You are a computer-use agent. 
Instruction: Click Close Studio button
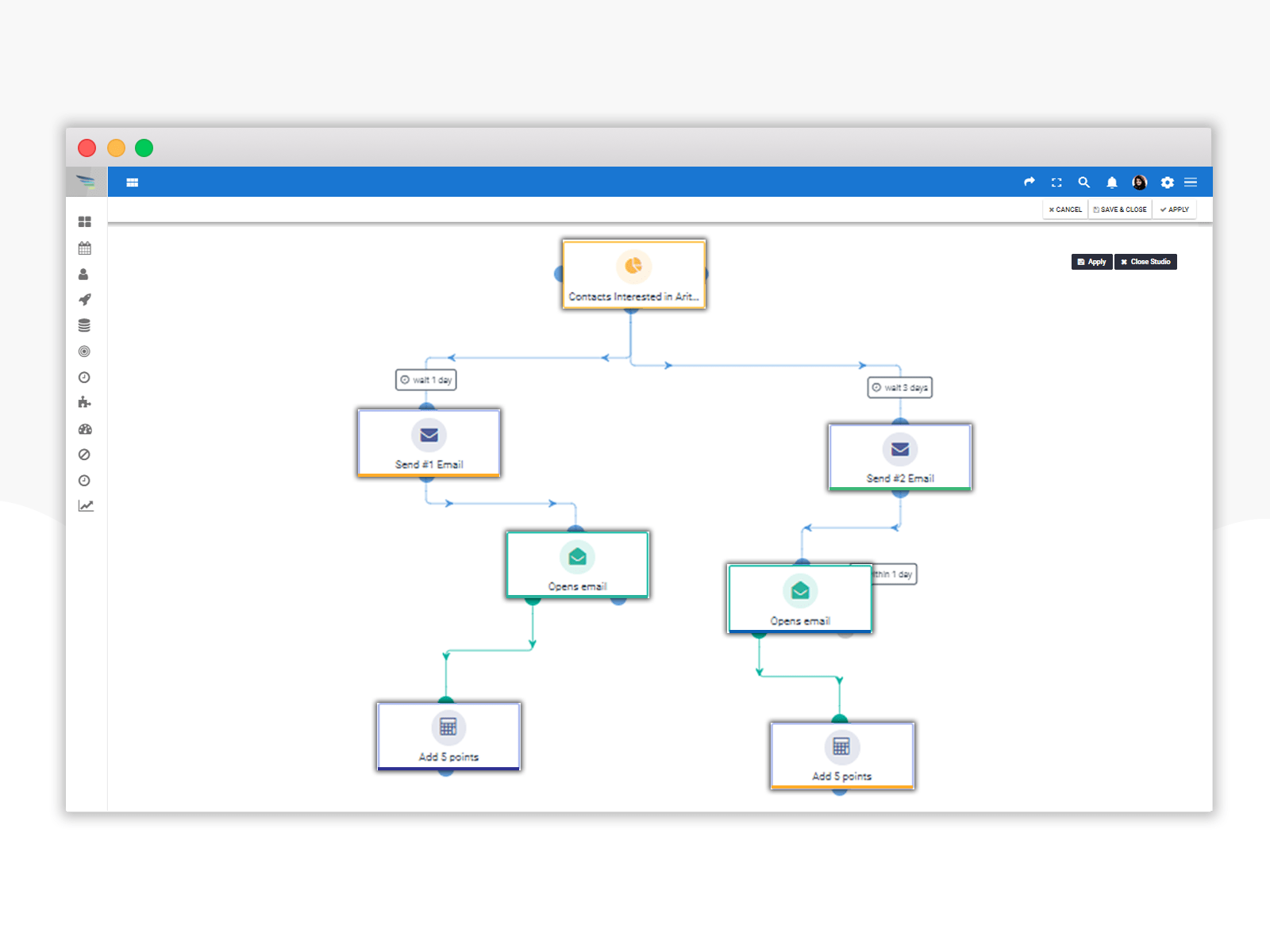[1145, 262]
